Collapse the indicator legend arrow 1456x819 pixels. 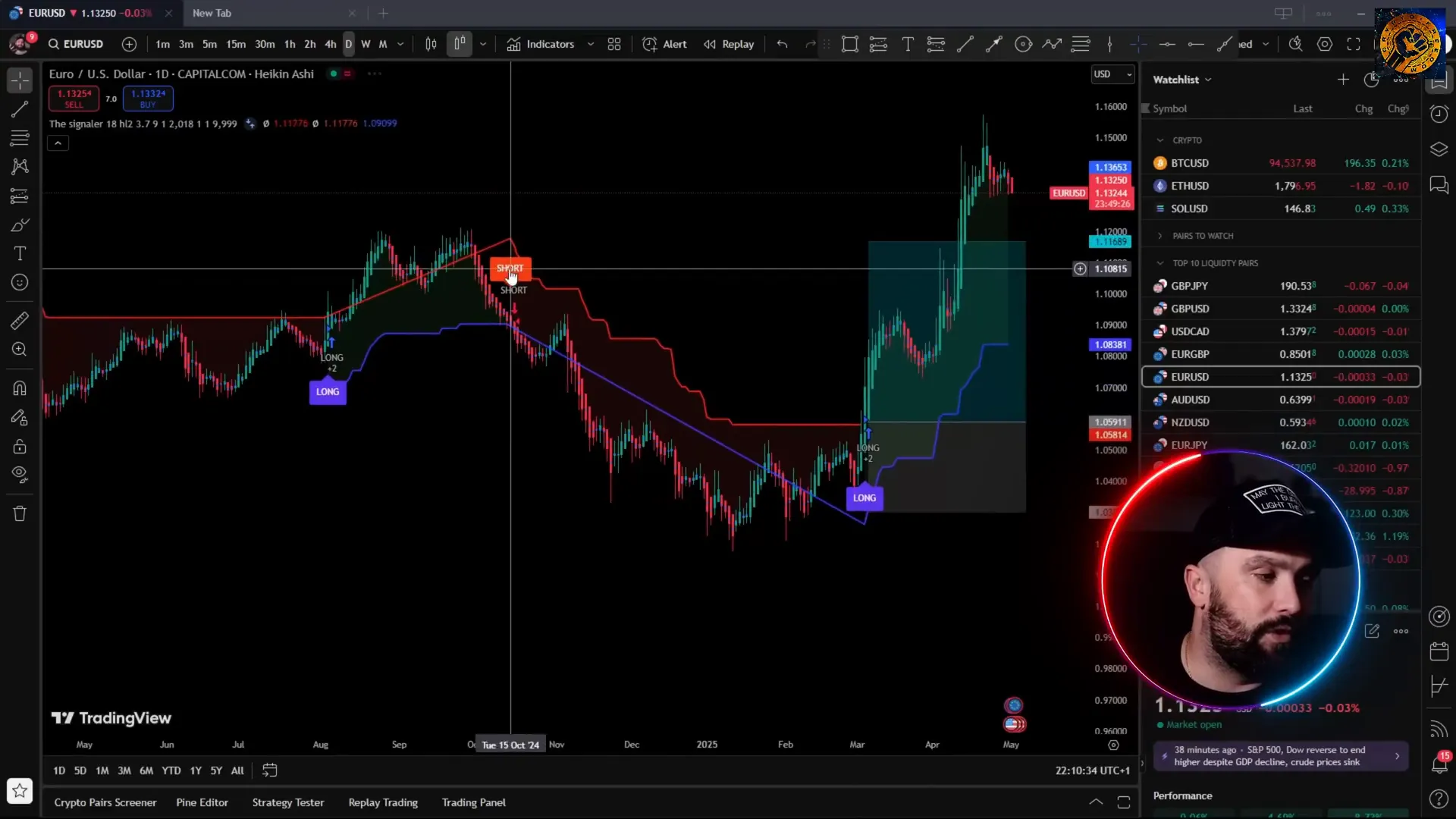pos(58,143)
